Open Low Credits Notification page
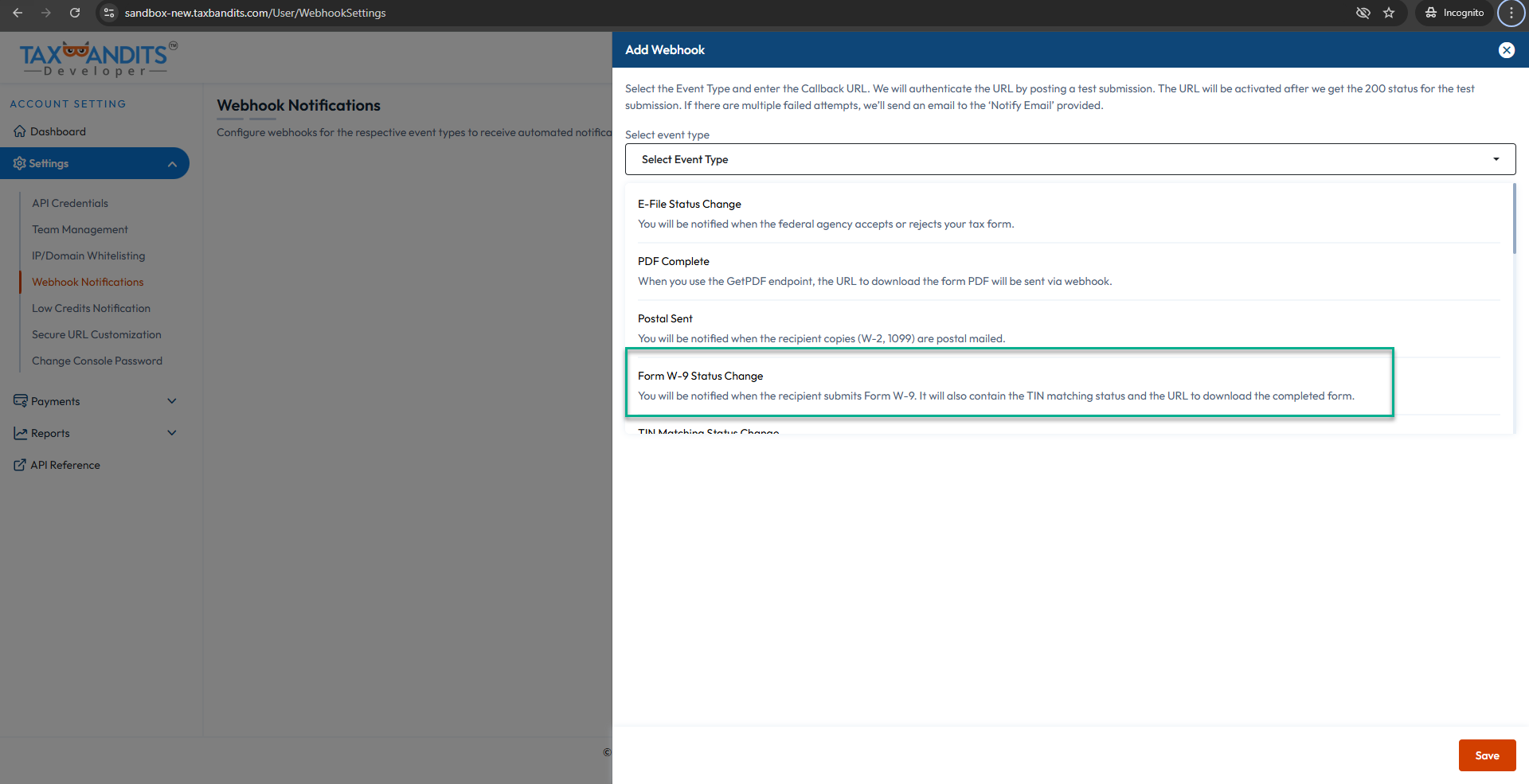The width and height of the screenshot is (1529, 784). pyautogui.click(x=91, y=308)
